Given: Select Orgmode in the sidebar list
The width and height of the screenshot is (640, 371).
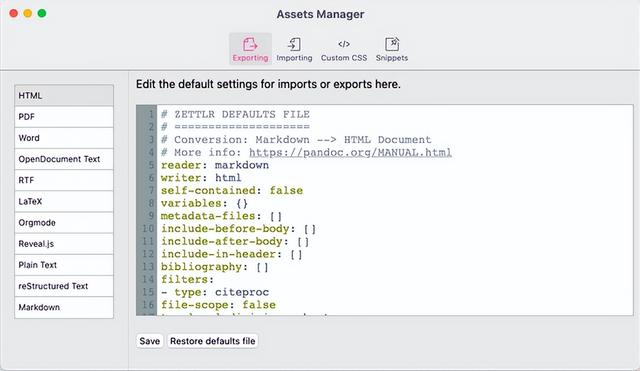Looking at the screenshot, I should (x=64, y=223).
